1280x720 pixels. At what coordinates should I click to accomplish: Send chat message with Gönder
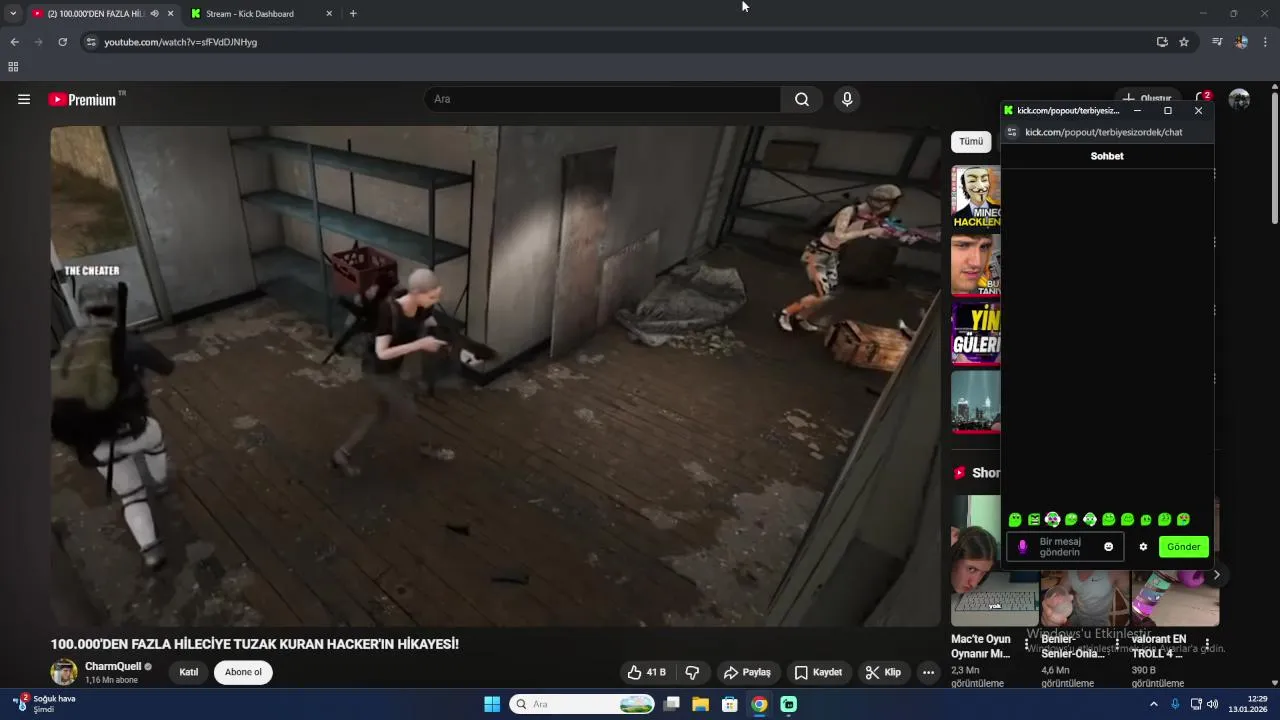point(1183,547)
